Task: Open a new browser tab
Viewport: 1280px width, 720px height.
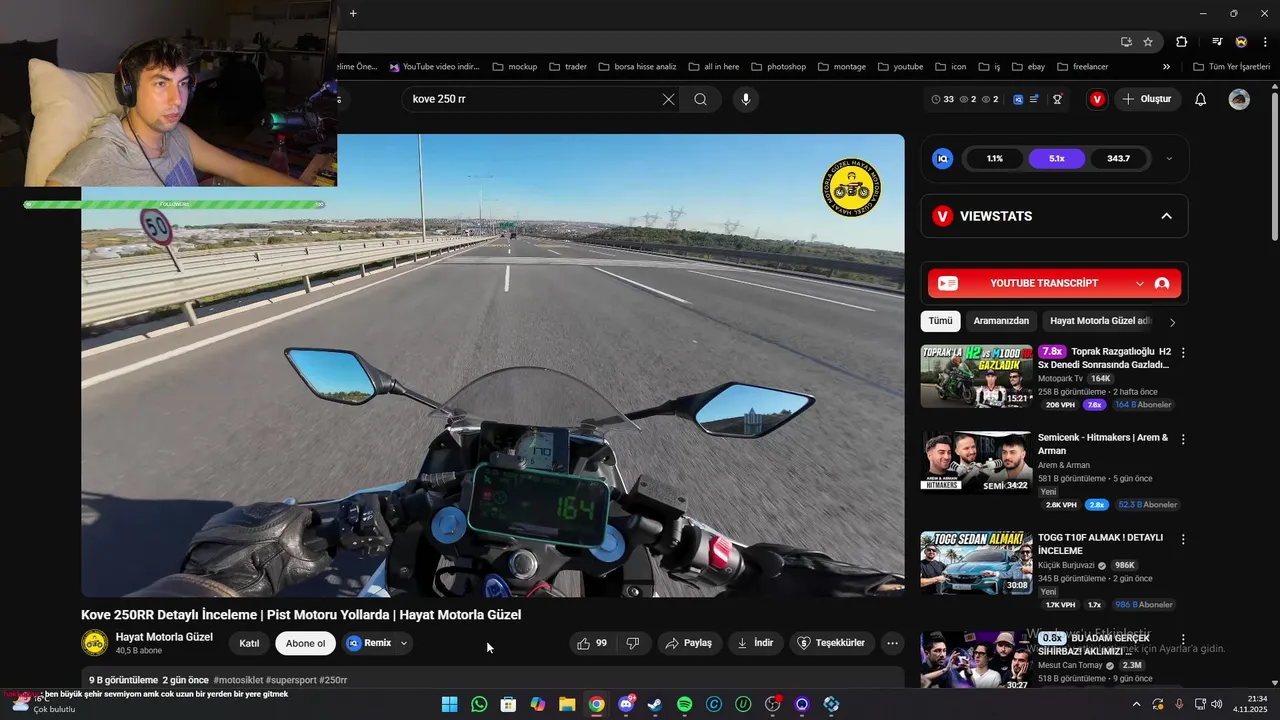Action: (x=353, y=13)
